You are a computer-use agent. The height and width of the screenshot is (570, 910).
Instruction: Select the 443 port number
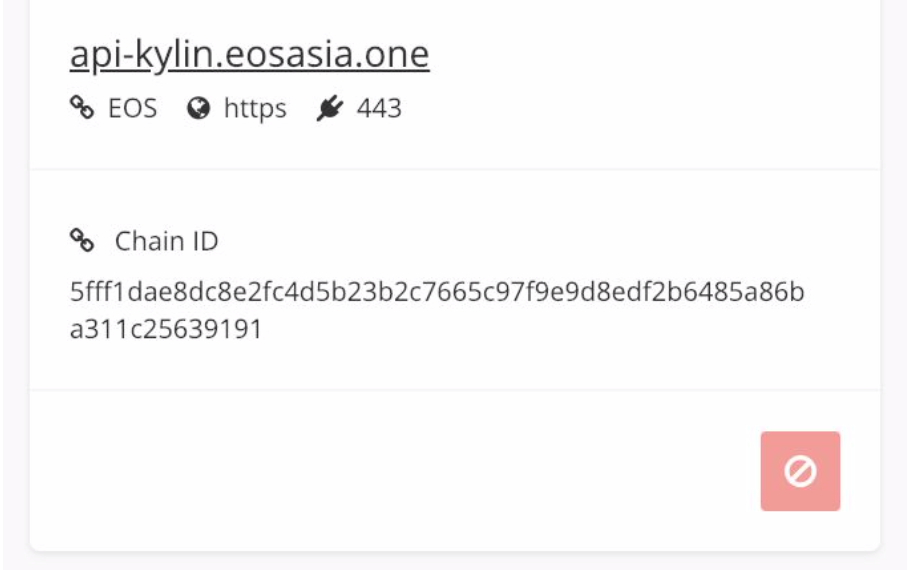pos(379,108)
